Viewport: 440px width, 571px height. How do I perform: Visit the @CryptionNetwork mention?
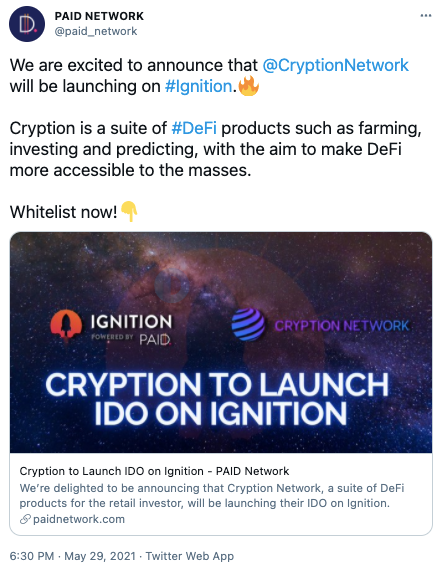pyautogui.click(x=335, y=66)
